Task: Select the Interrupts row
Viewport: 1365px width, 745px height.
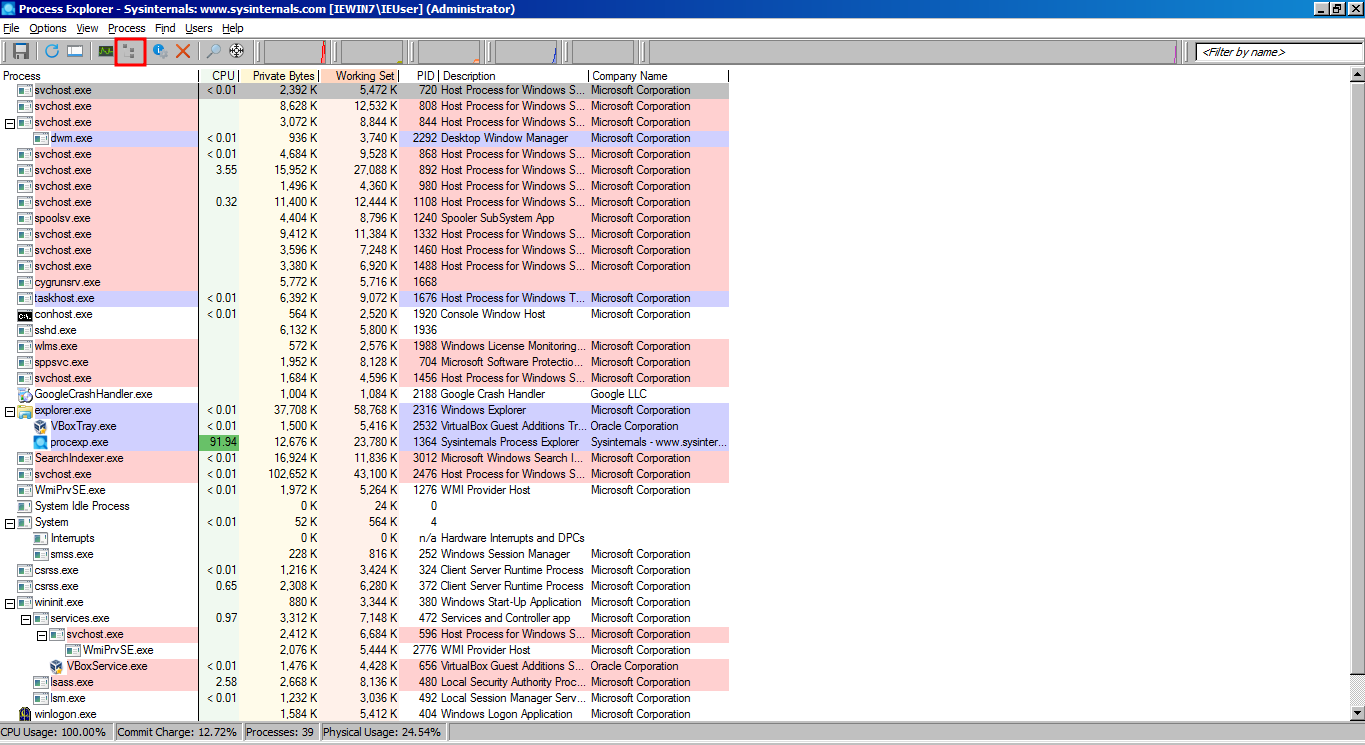Action: (x=364, y=538)
